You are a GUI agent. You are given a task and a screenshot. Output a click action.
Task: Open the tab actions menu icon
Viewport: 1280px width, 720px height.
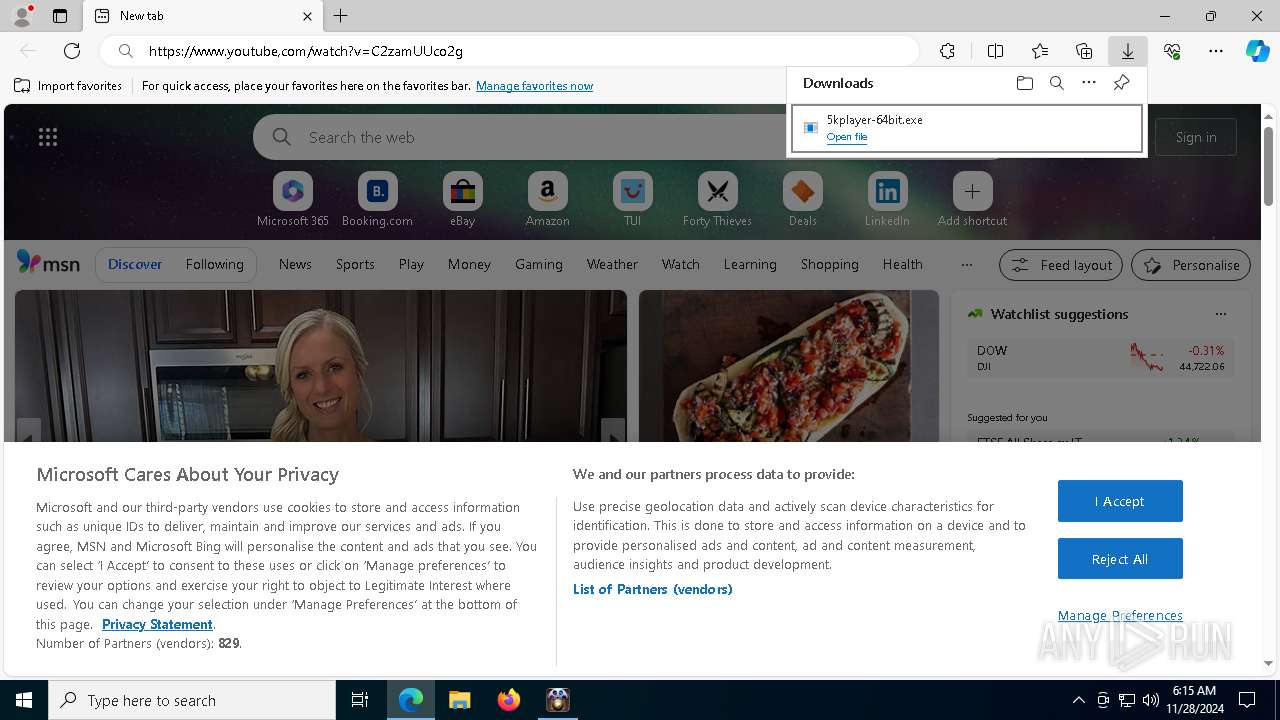[x=60, y=16]
